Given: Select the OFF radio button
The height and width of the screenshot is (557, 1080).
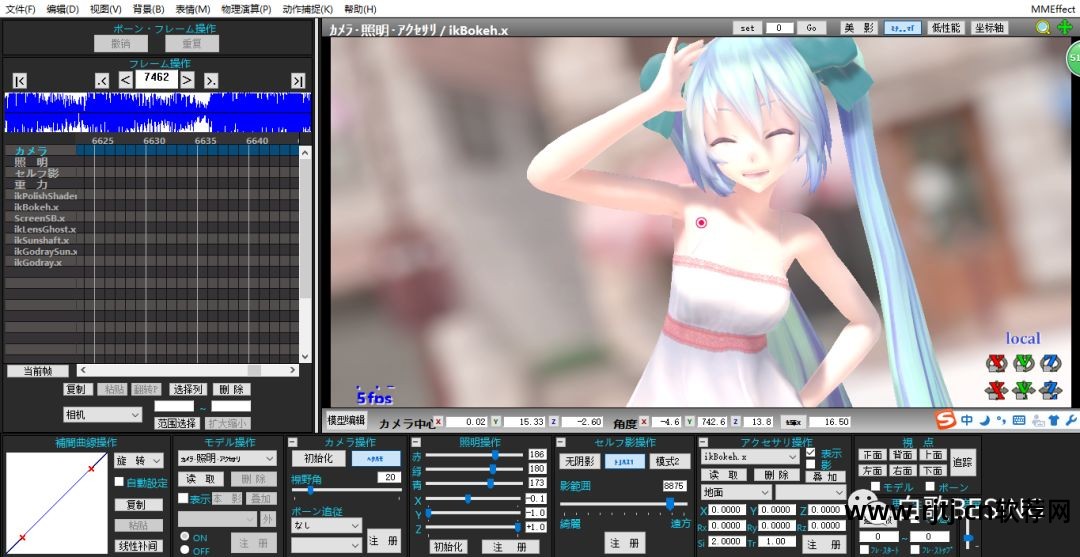Looking at the screenshot, I should click(185, 551).
